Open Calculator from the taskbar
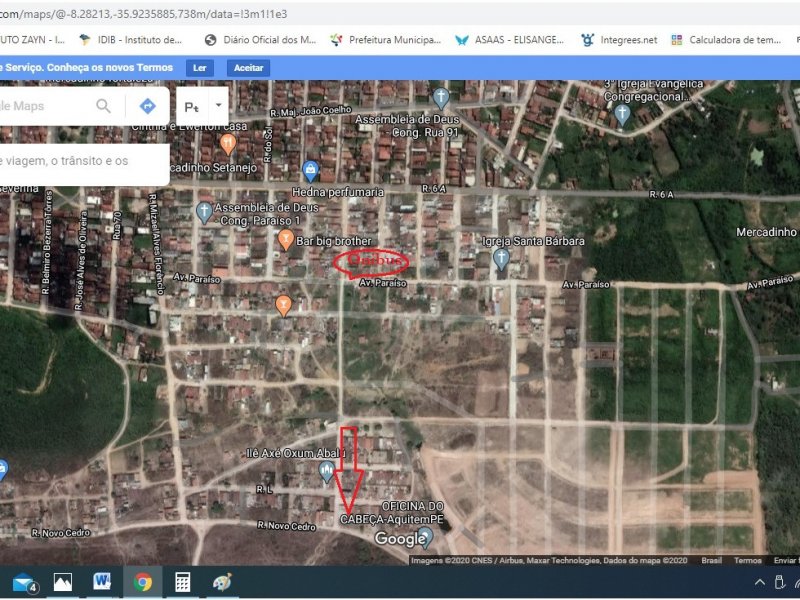The height and width of the screenshot is (600, 800). click(x=183, y=582)
